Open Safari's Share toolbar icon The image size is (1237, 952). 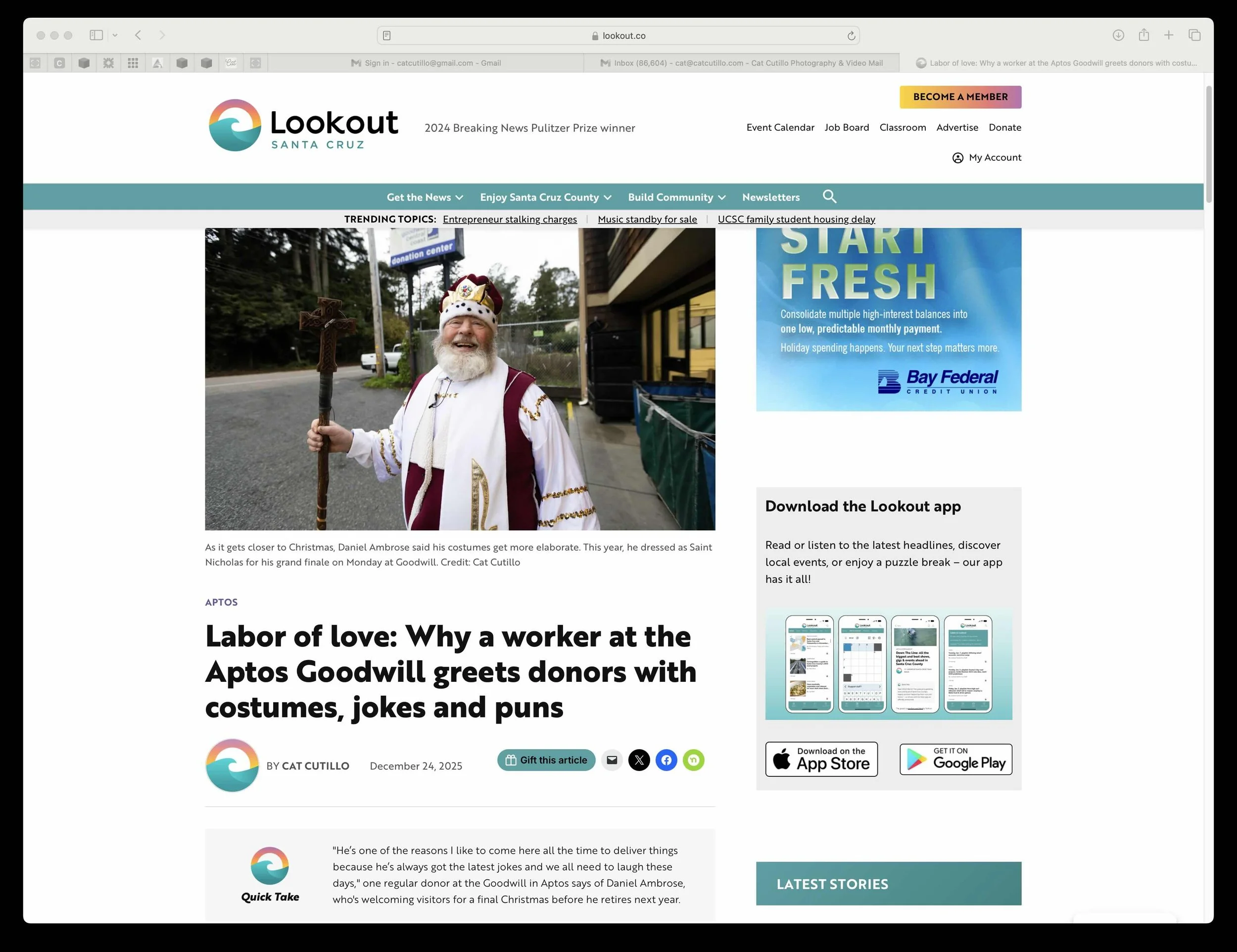(x=1143, y=35)
